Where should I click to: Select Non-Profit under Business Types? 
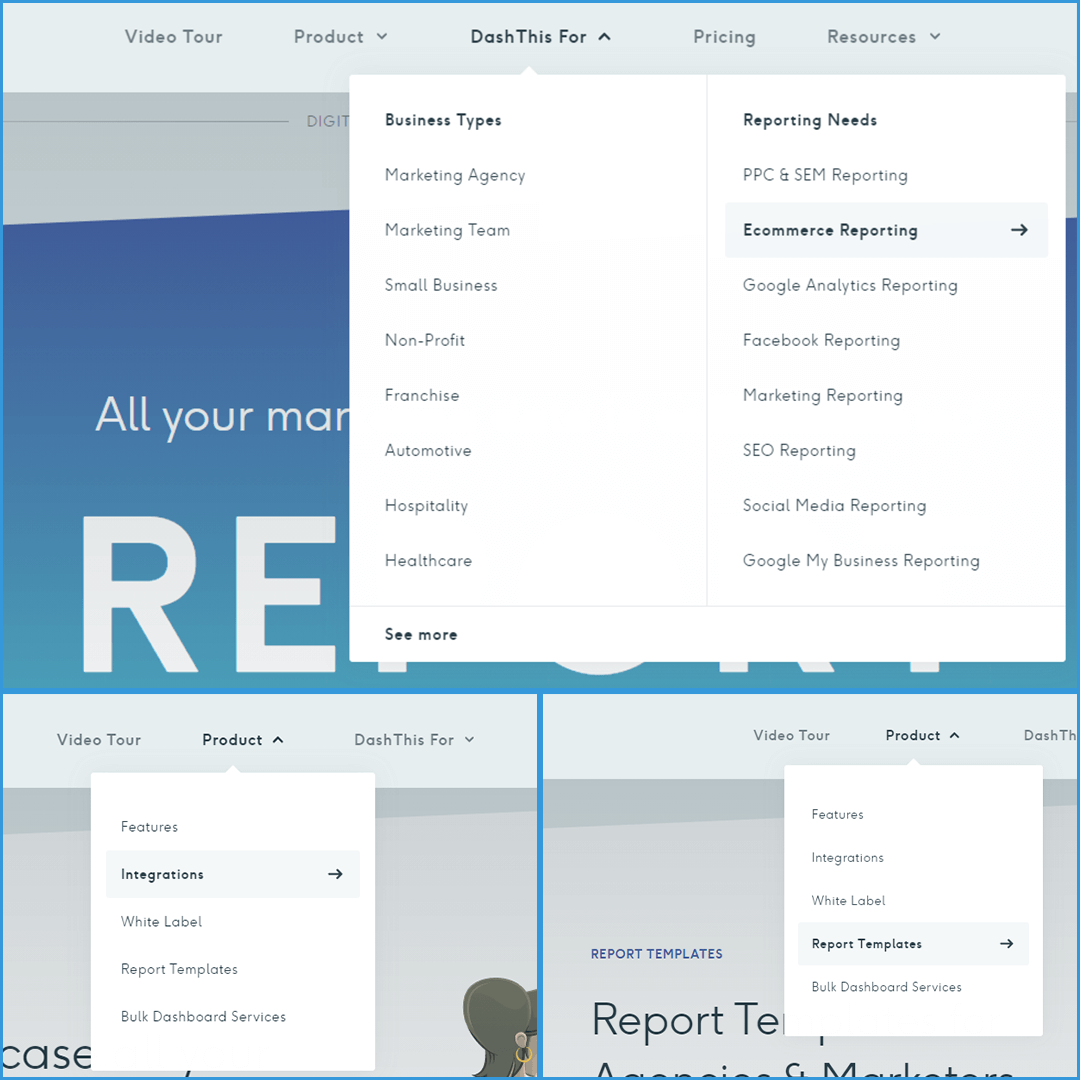click(424, 340)
